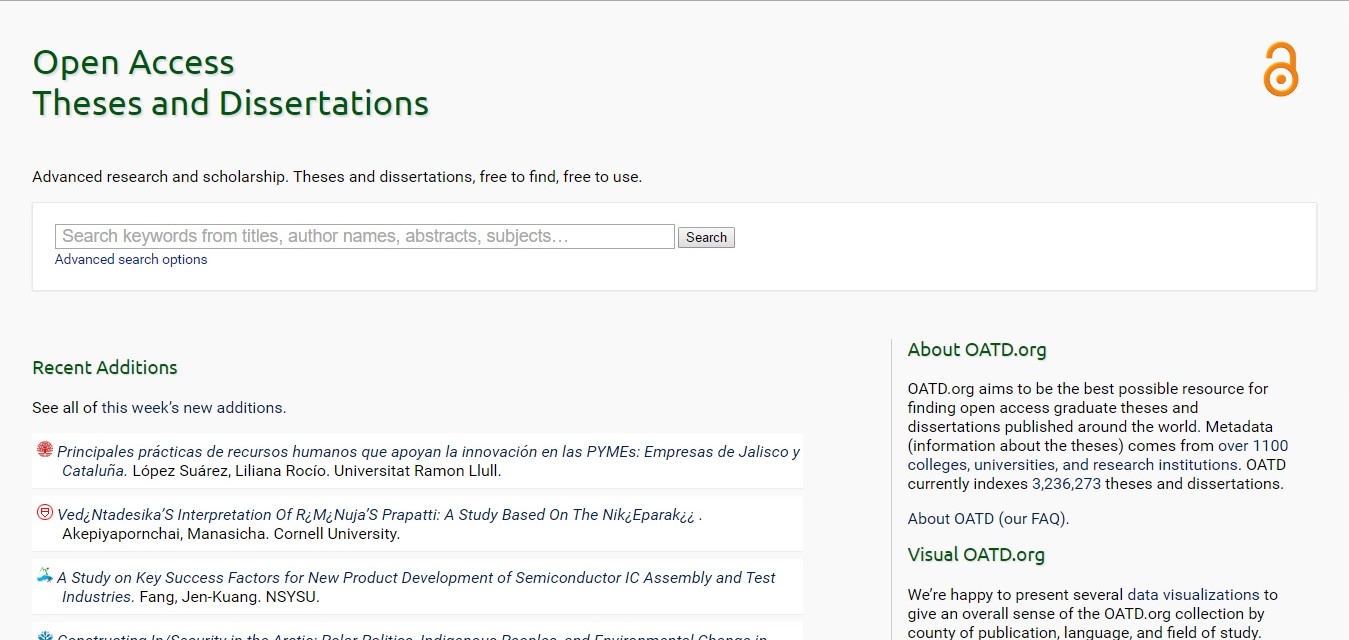Screen dimensions: 1349x640
Task: Open the Constructing In/Security in the Arctic thesis
Action: click(412, 636)
